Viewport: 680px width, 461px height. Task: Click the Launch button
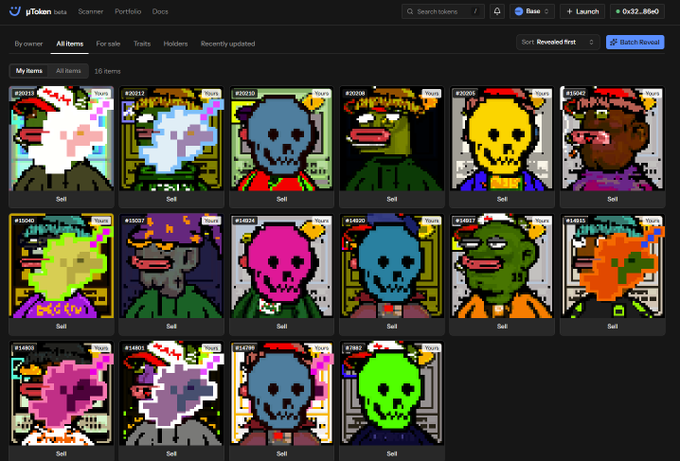pyautogui.click(x=582, y=11)
